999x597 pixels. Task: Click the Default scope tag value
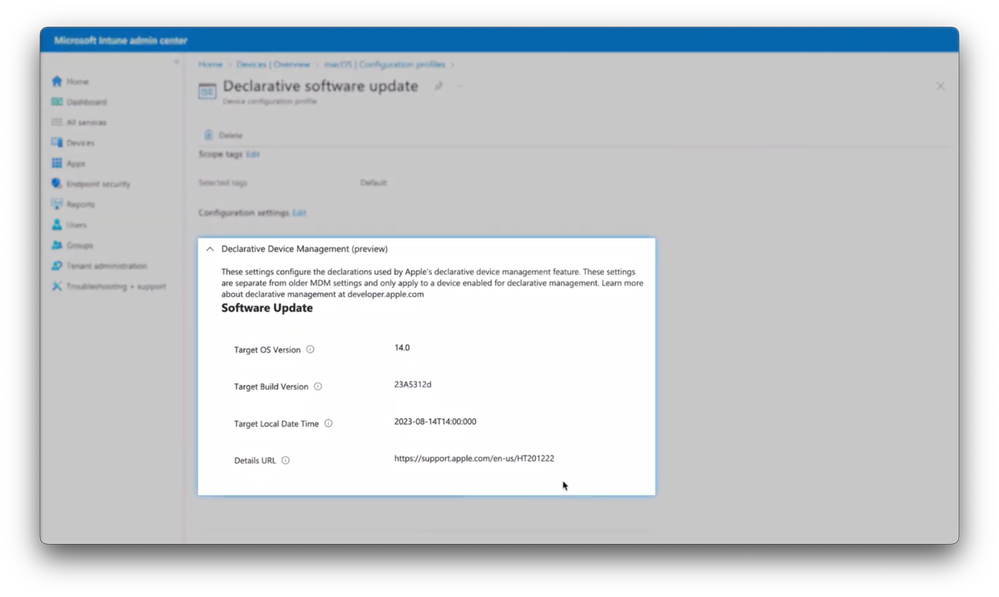click(x=373, y=183)
